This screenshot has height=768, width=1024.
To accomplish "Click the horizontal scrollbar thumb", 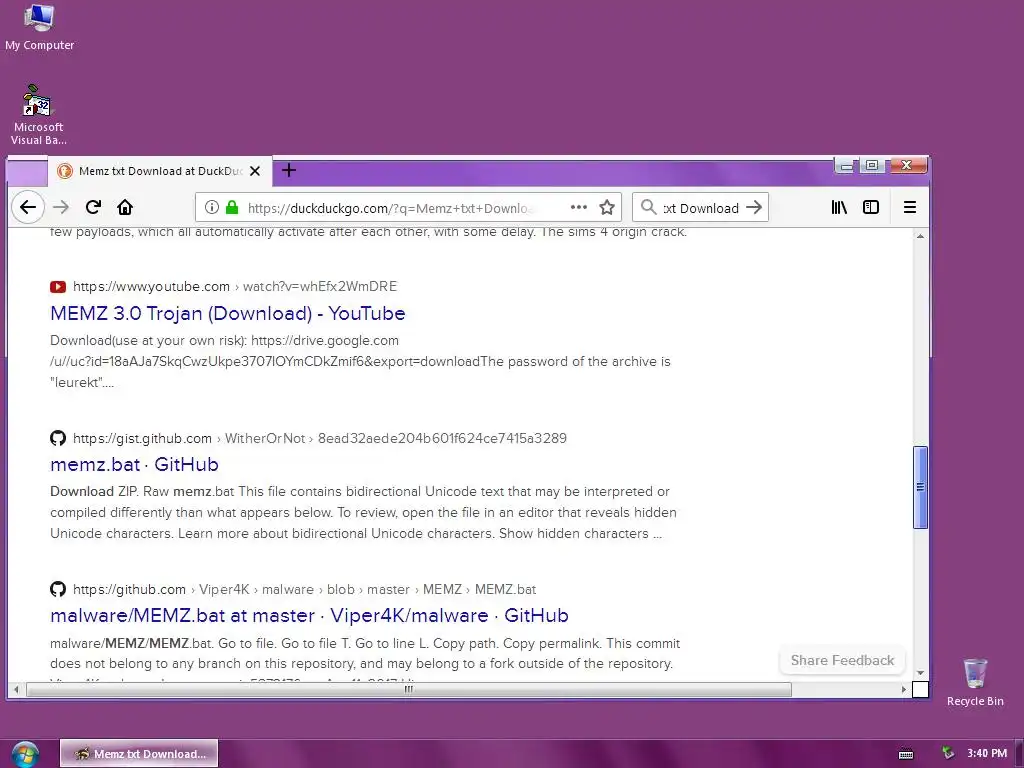I will (409, 689).
